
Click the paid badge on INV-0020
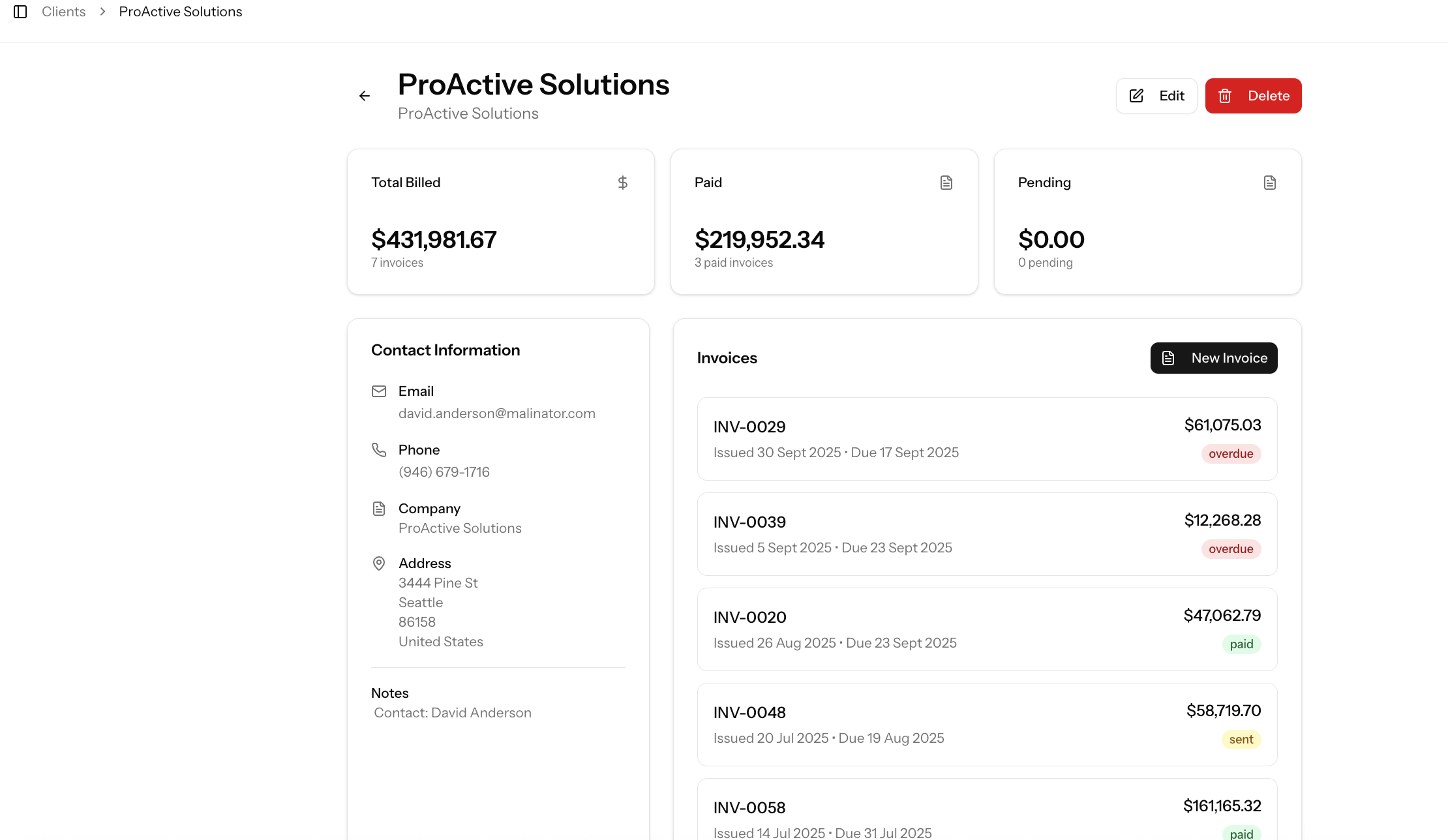point(1241,644)
